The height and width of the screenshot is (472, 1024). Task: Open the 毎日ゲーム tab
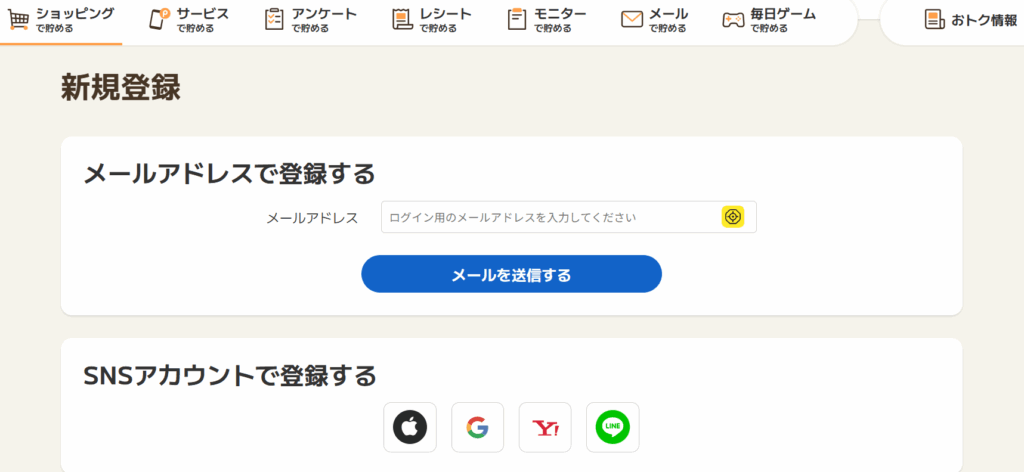769,20
